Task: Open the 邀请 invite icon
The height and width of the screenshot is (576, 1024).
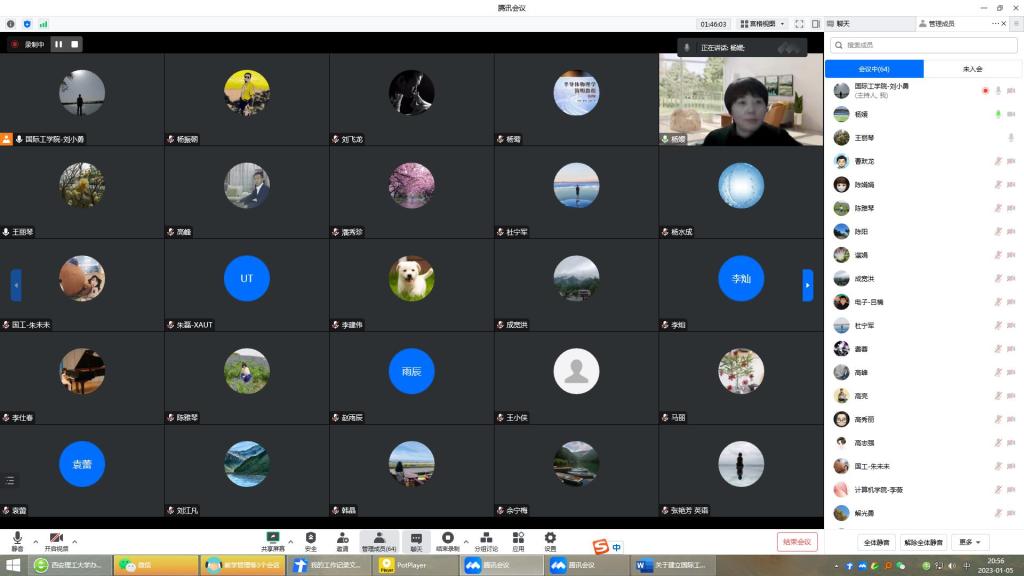Action: [x=342, y=538]
